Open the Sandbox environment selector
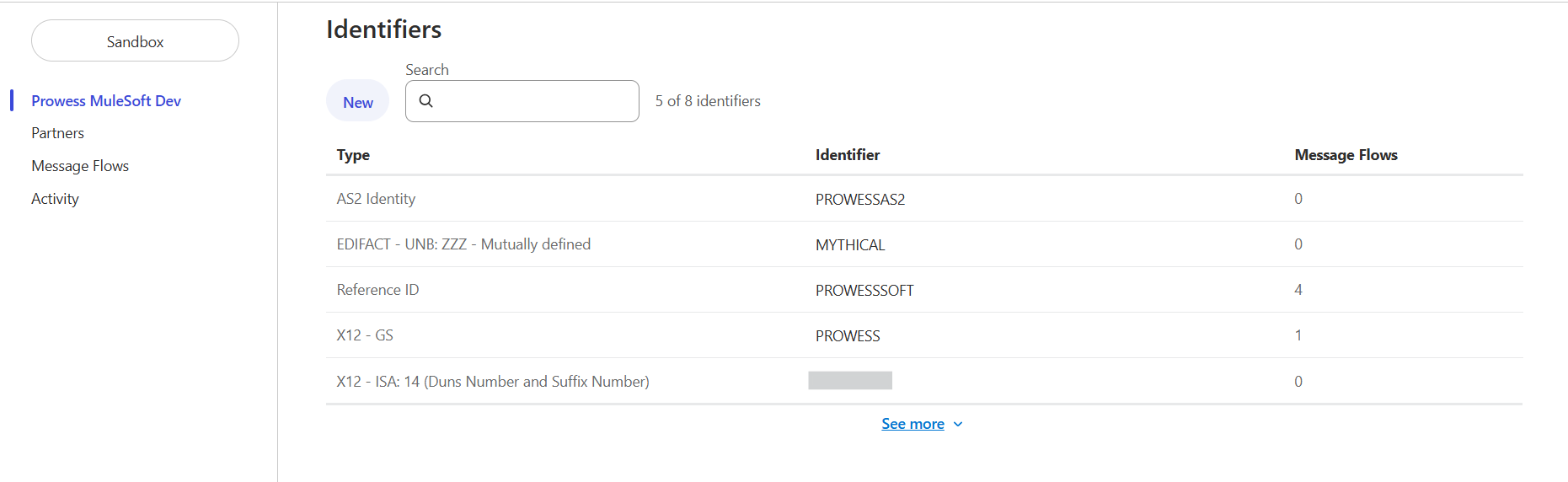Viewport: 1568px width, 482px height. pyautogui.click(x=135, y=41)
